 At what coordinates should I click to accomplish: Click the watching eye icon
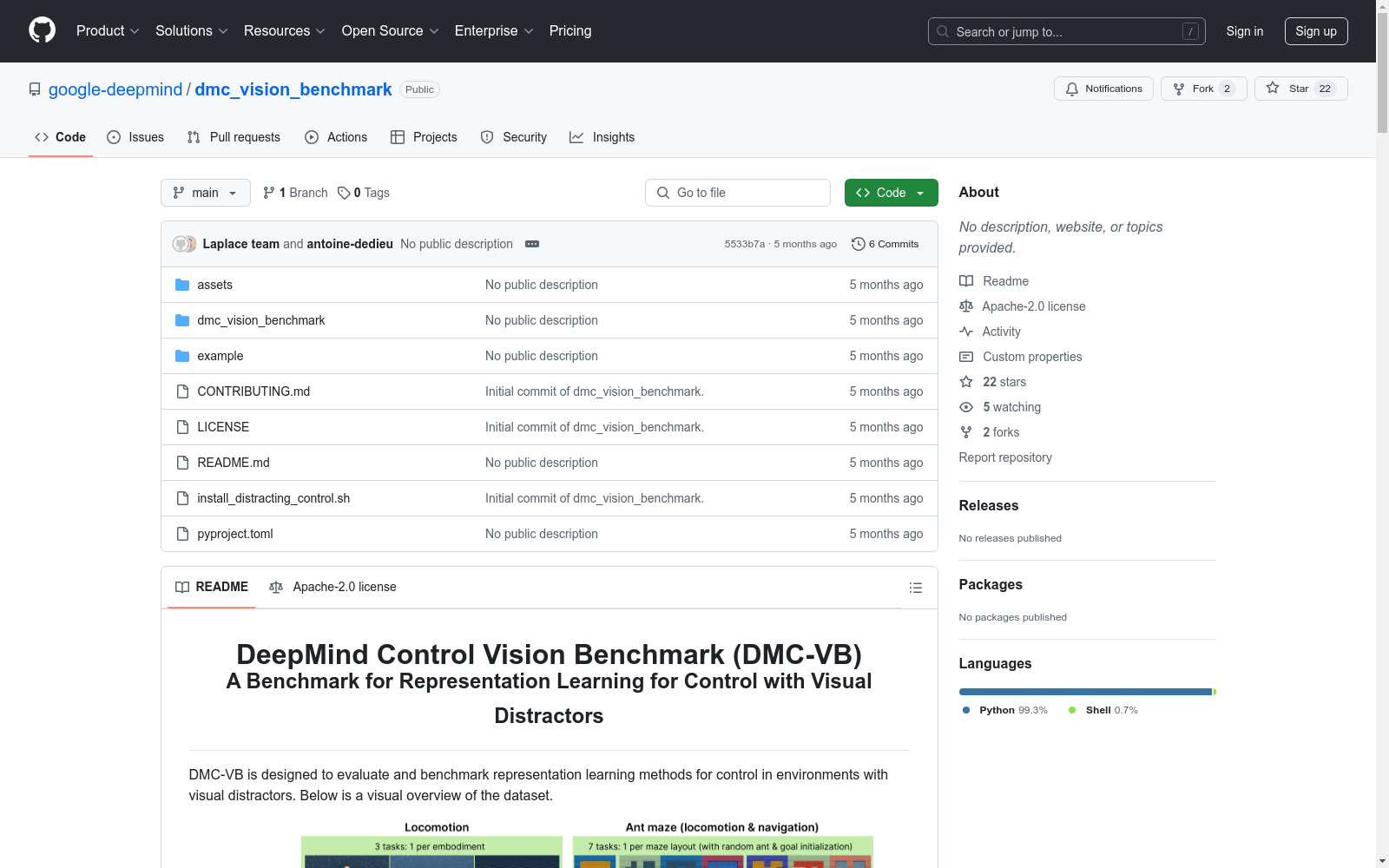[966, 407]
